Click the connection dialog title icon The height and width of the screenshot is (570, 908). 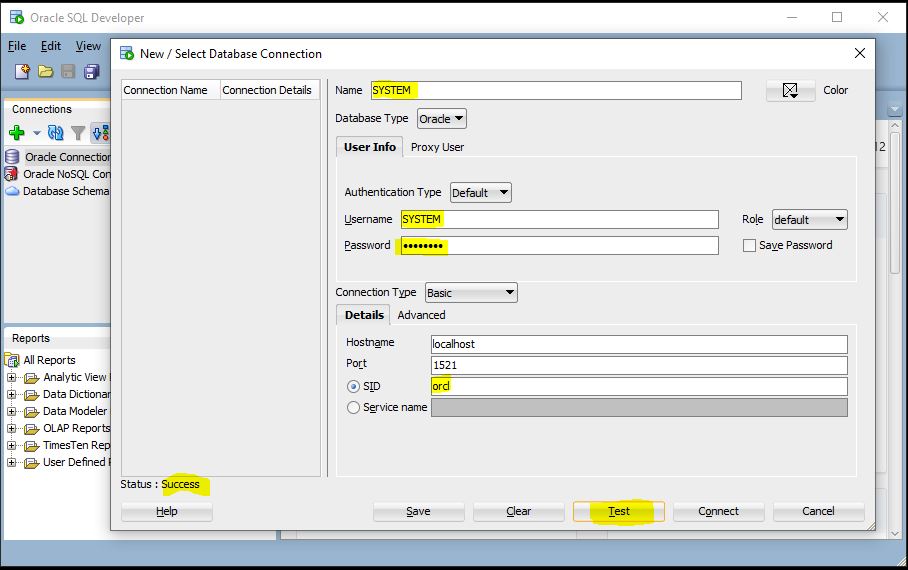click(127, 53)
